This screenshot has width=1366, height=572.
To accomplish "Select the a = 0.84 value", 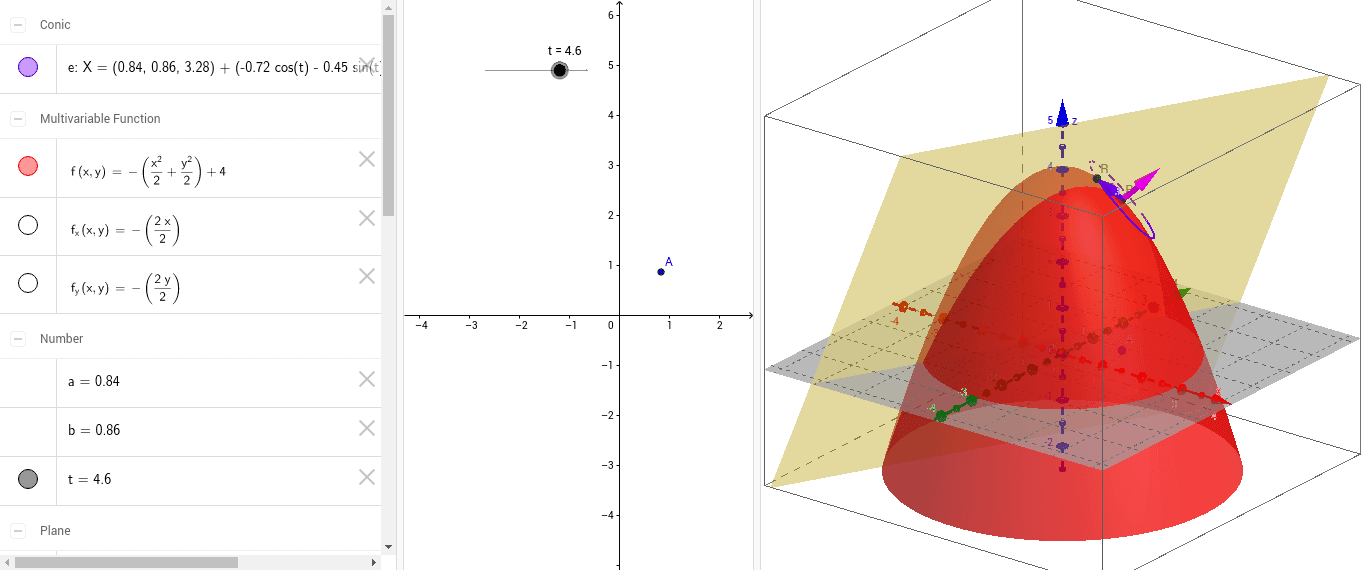I will 94,381.
